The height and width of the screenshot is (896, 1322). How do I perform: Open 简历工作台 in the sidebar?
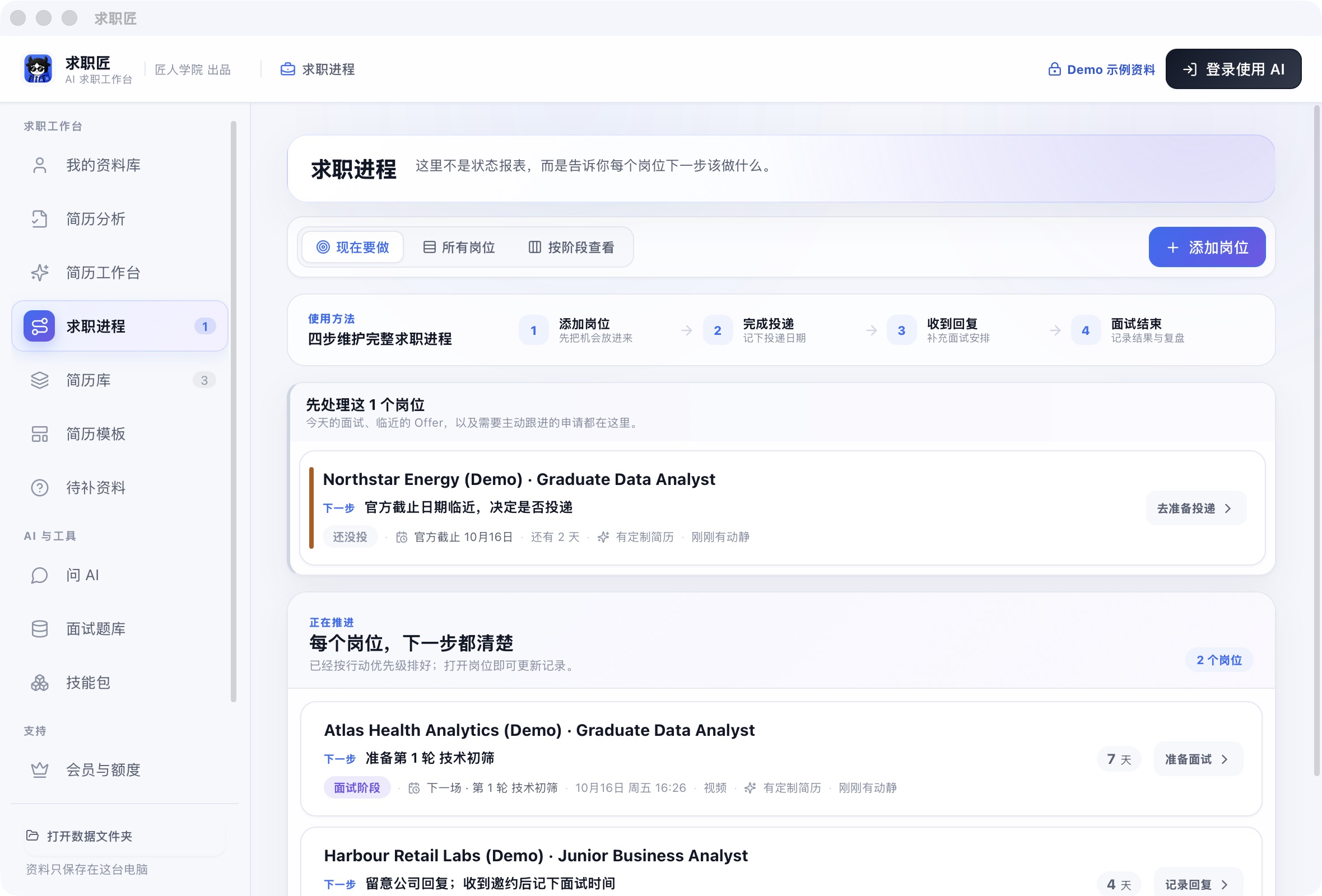click(120, 273)
